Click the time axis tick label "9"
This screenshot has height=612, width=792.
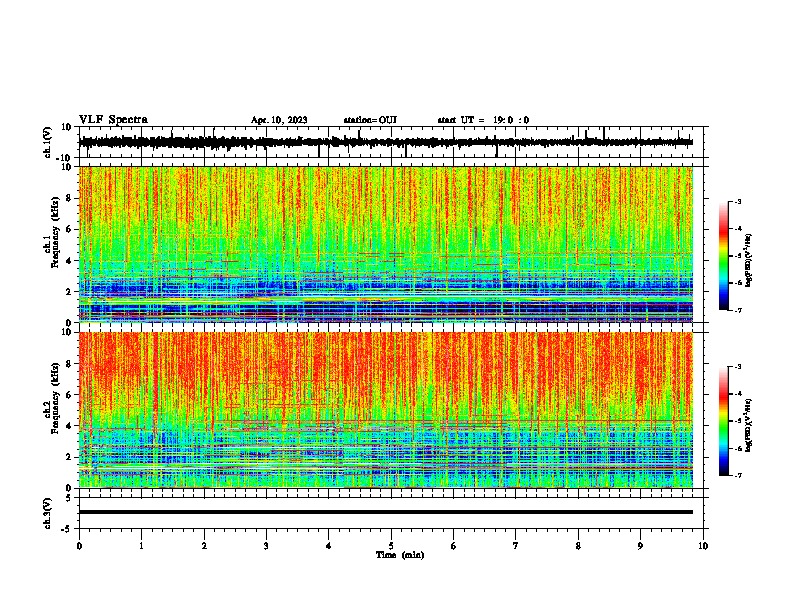(x=640, y=546)
